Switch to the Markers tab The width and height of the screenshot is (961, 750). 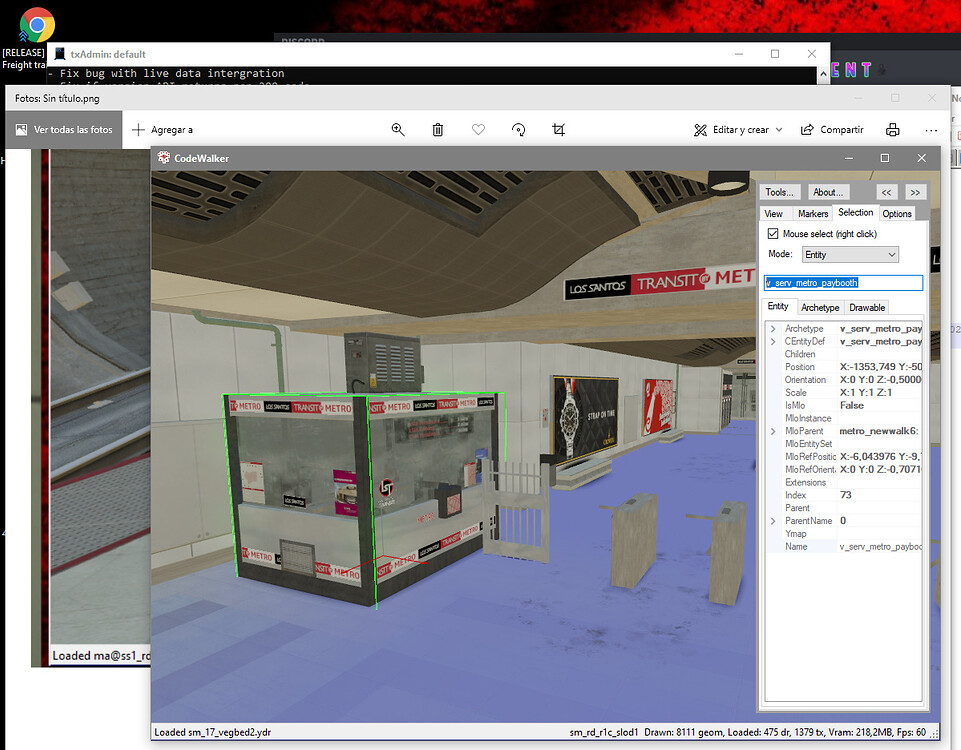coord(812,213)
